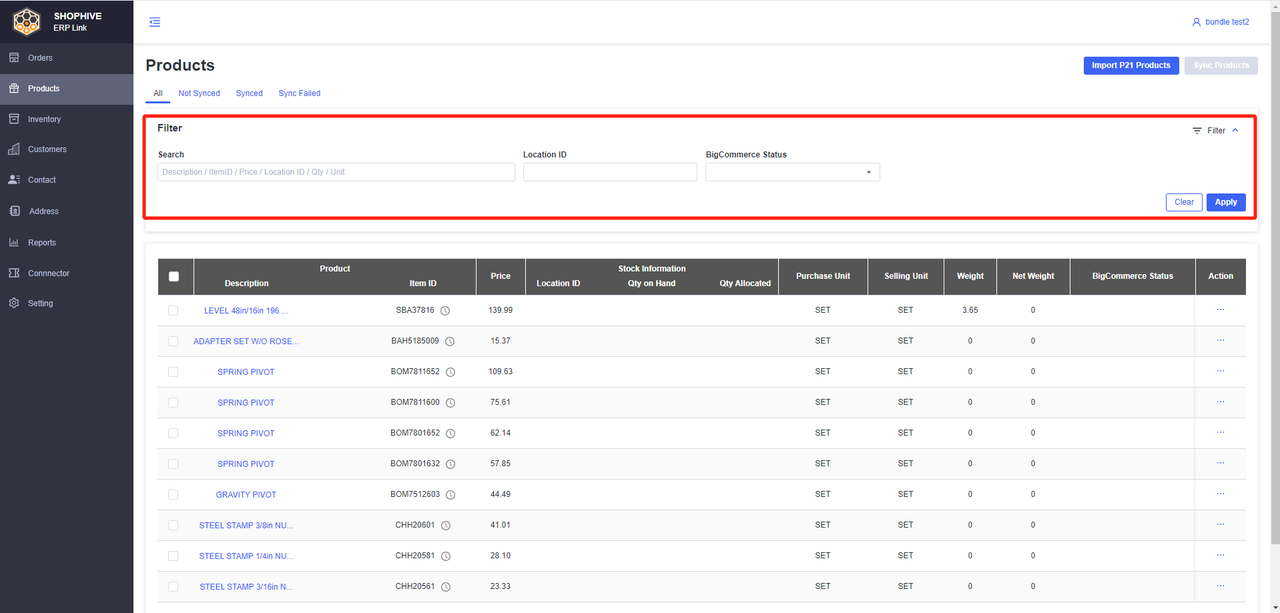Switch to the Synced tab
This screenshot has width=1280, height=613.
(249, 93)
